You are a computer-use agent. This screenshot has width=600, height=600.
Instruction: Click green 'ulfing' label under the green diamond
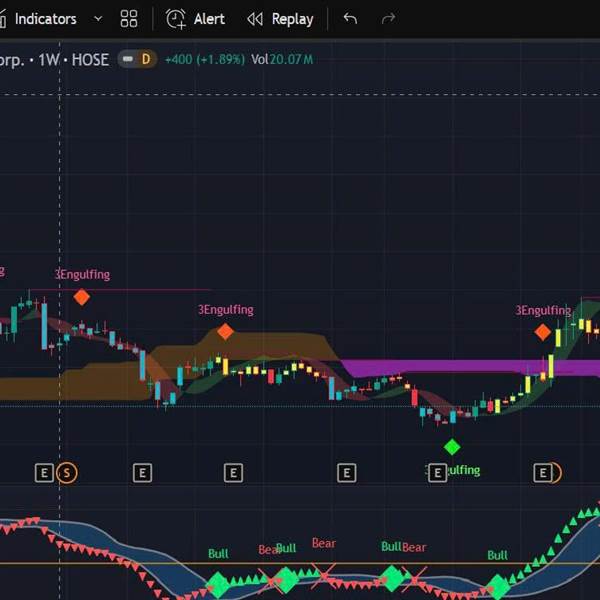click(464, 470)
